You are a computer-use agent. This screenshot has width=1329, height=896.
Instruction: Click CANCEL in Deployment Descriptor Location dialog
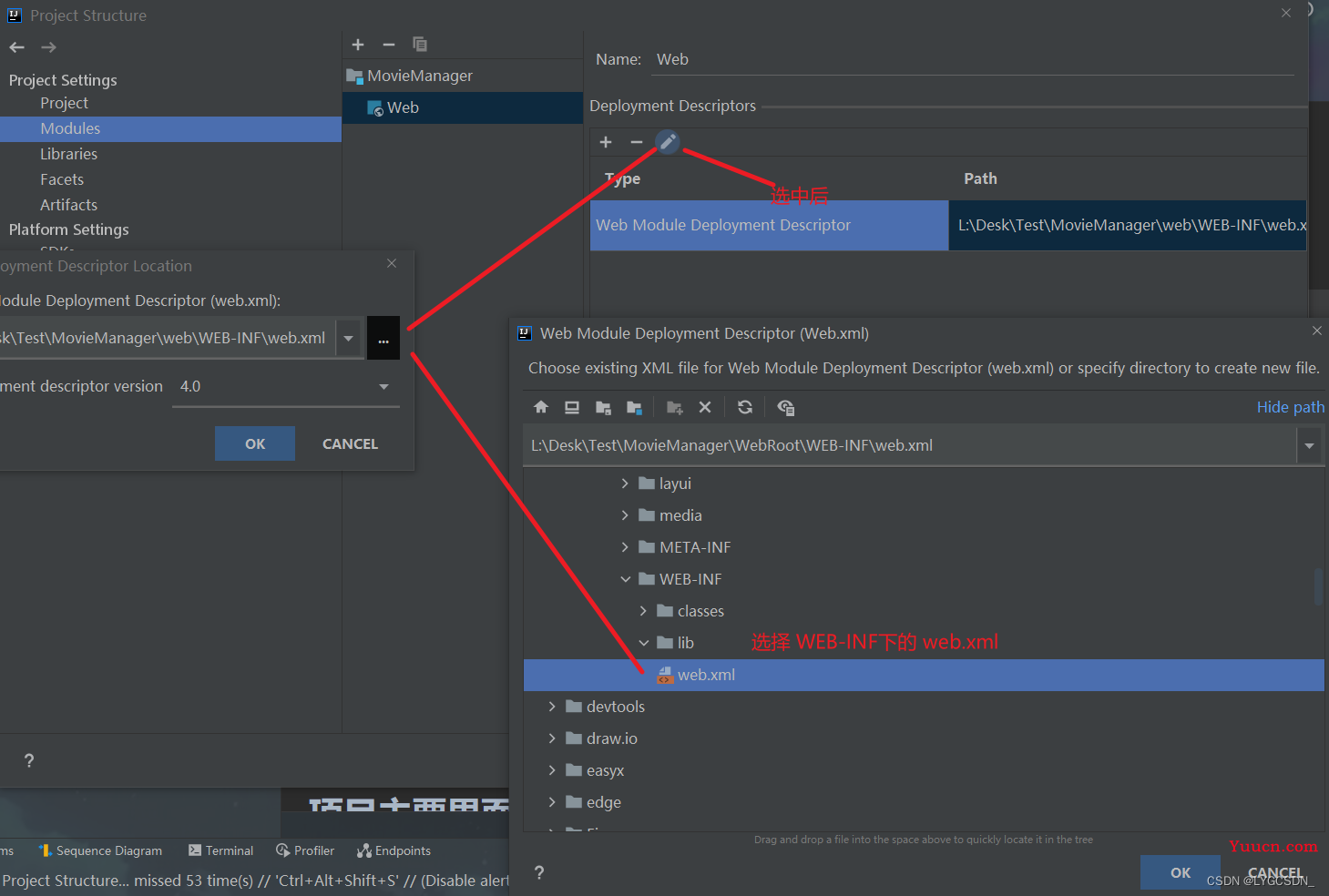click(350, 443)
